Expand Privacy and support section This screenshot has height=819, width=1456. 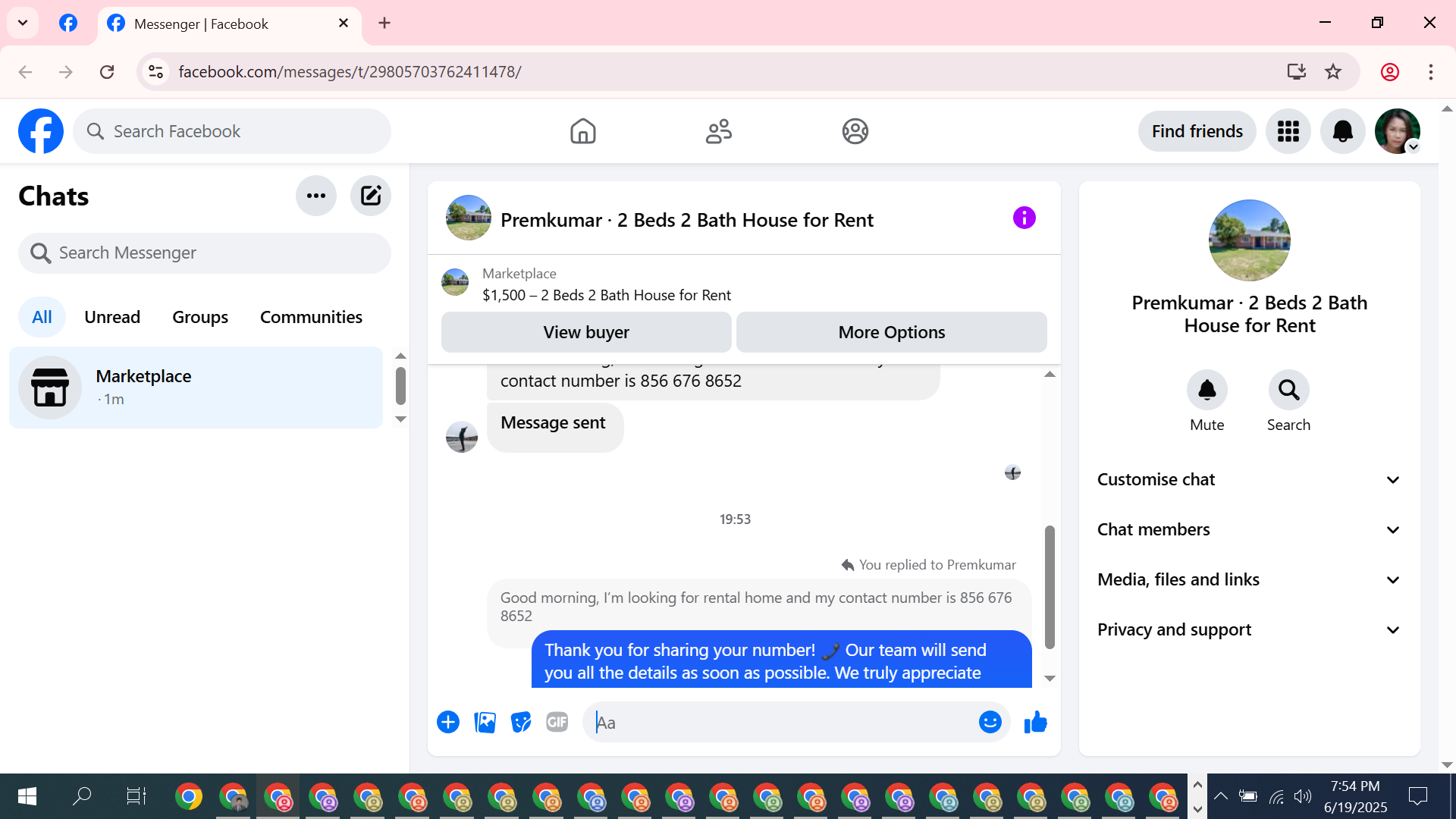pos(1249,629)
